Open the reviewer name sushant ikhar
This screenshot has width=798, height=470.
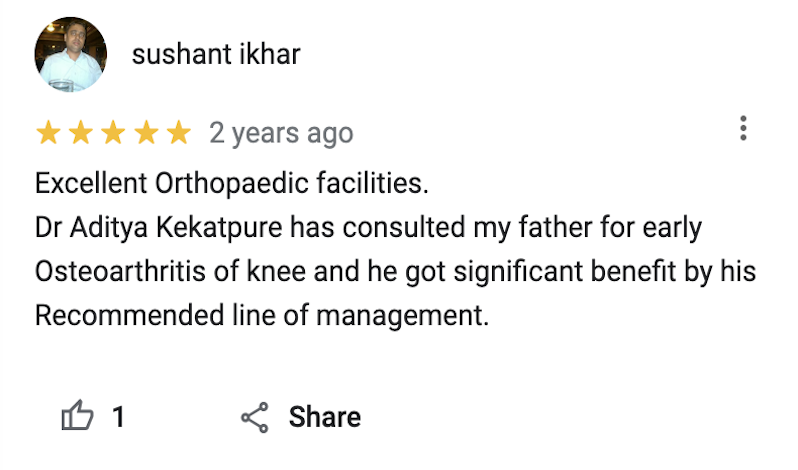coord(215,54)
